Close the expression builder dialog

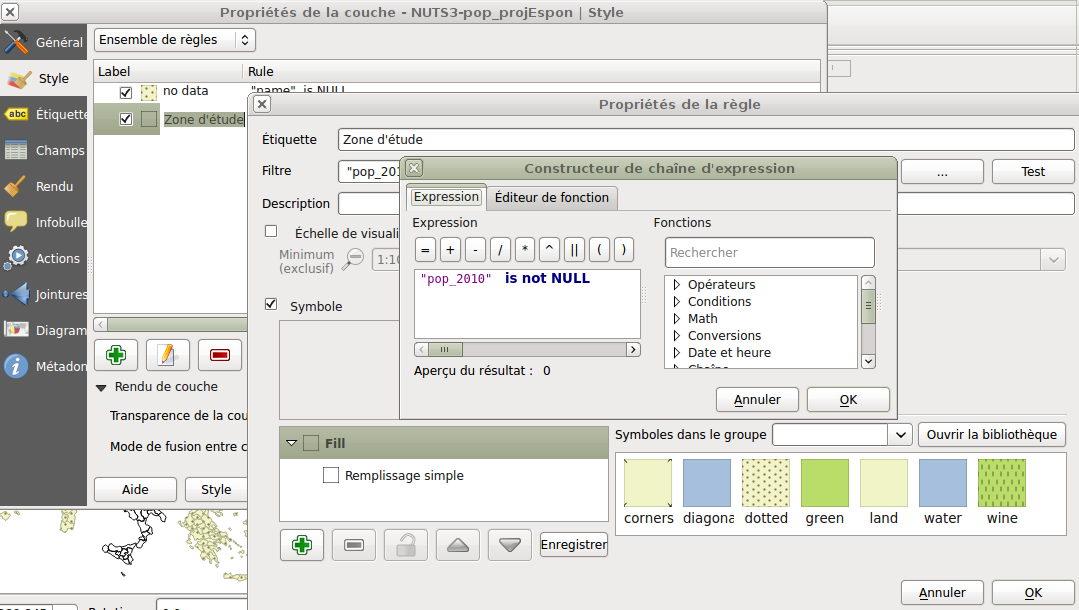coord(414,168)
